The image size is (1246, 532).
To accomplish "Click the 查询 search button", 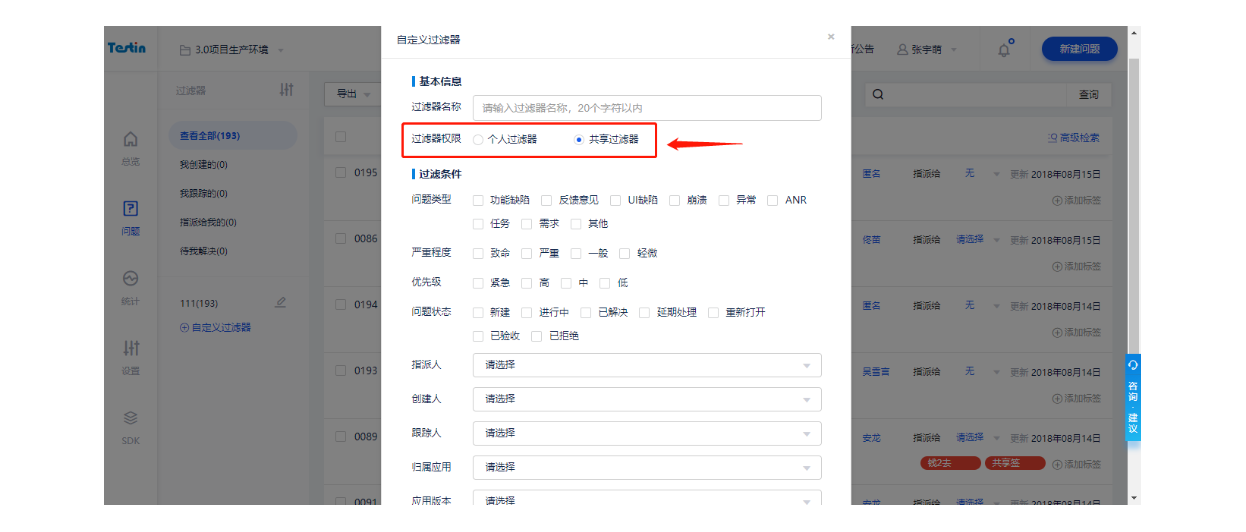I will click(1088, 94).
